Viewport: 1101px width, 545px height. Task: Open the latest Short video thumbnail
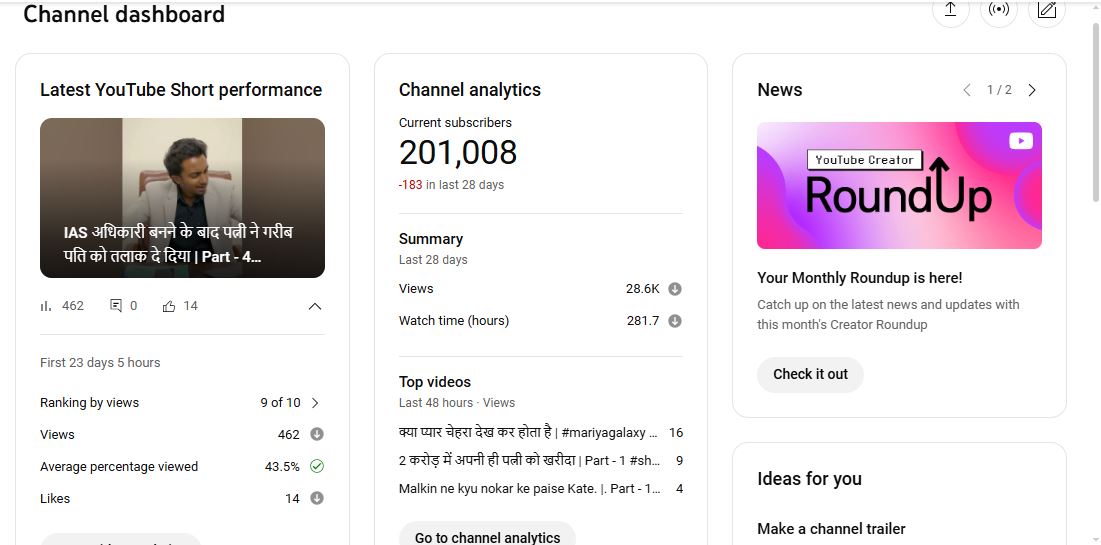coord(183,198)
